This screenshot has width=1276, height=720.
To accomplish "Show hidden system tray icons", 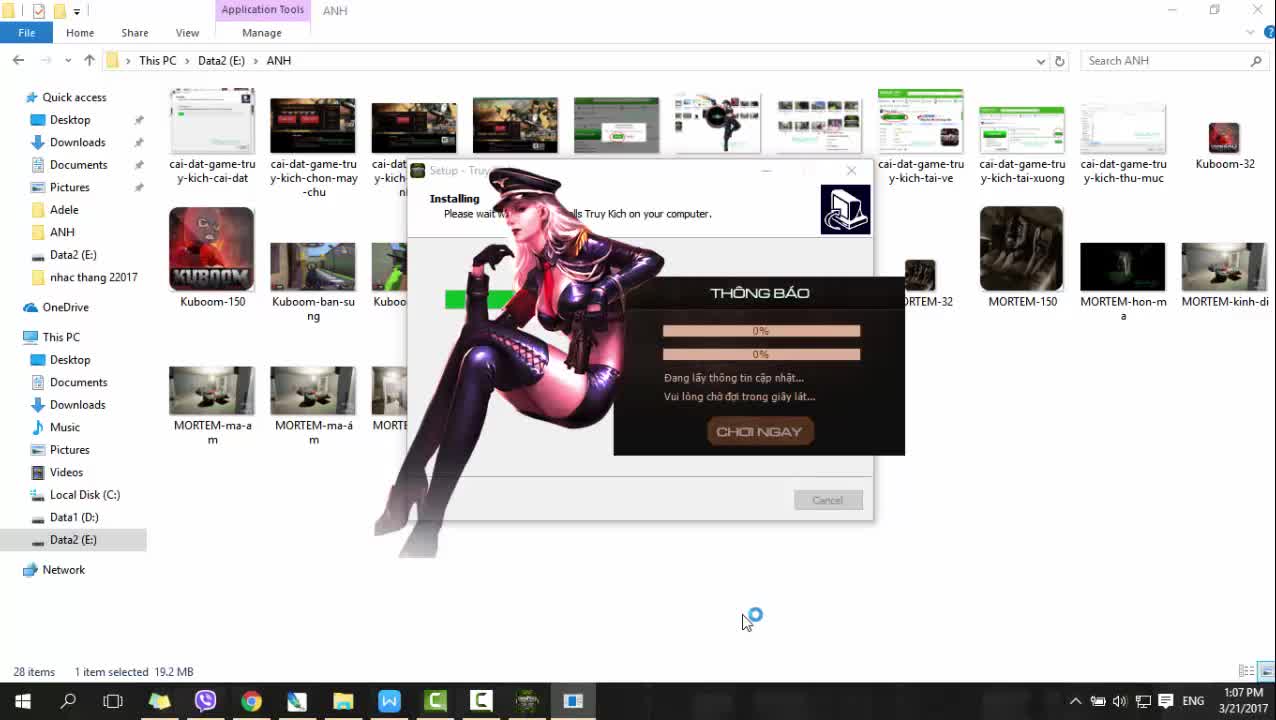I will tap(1075, 701).
